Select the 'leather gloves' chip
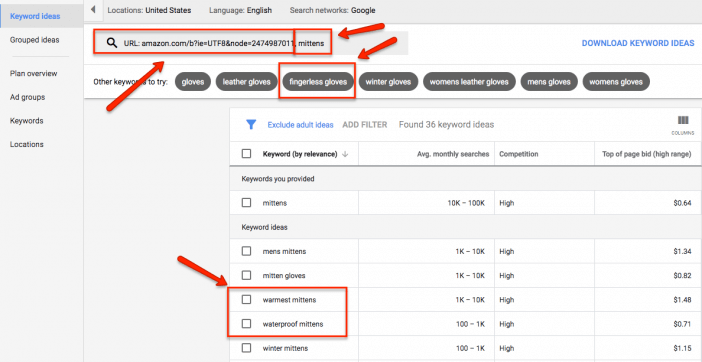Image resolution: width=702 pixels, height=362 pixels. pos(247,82)
